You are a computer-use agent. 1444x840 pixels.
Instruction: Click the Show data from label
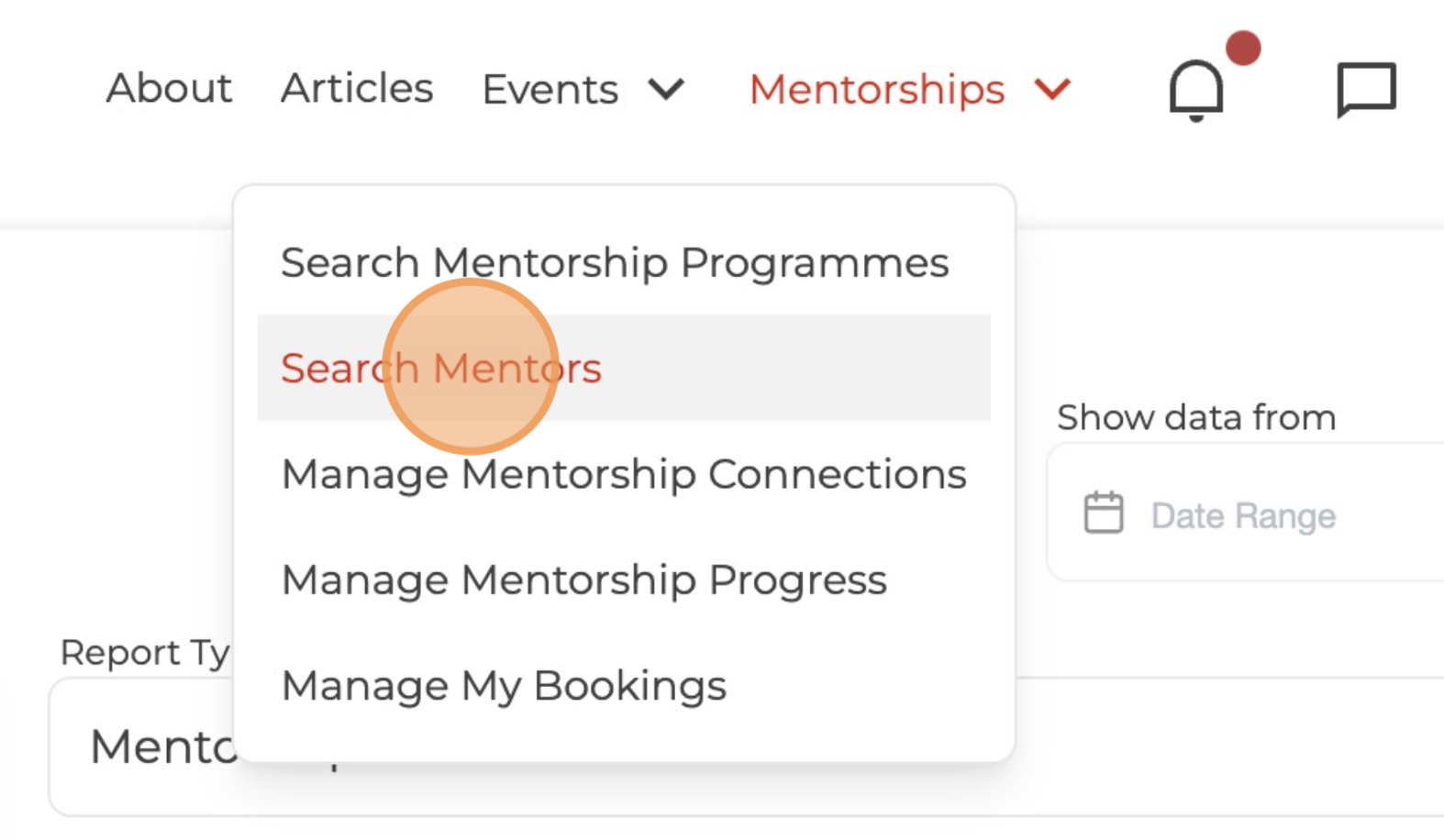(1196, 418)
